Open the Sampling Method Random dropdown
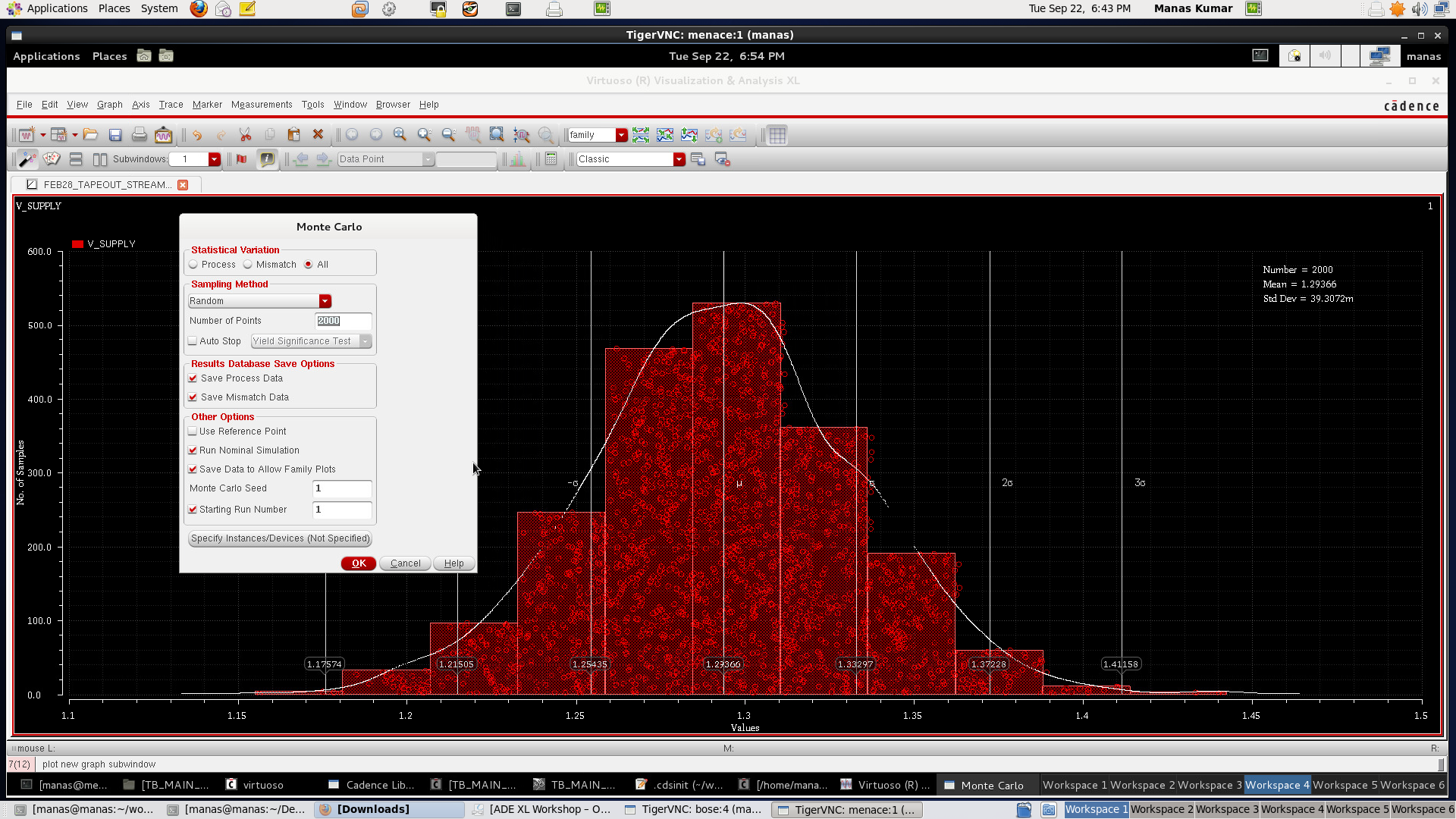Image resolution: width=1456 pixels, height=819 pixels. coord(259,301)
